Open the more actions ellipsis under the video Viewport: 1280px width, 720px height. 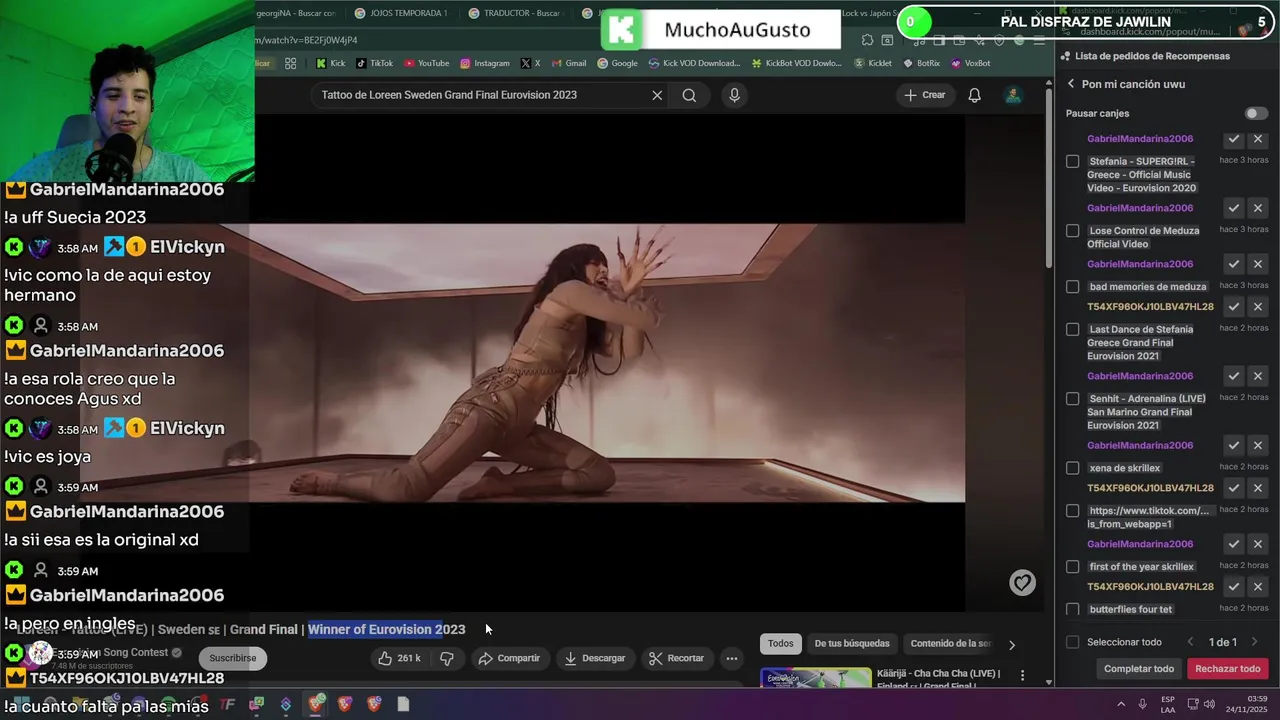point(732,658)
